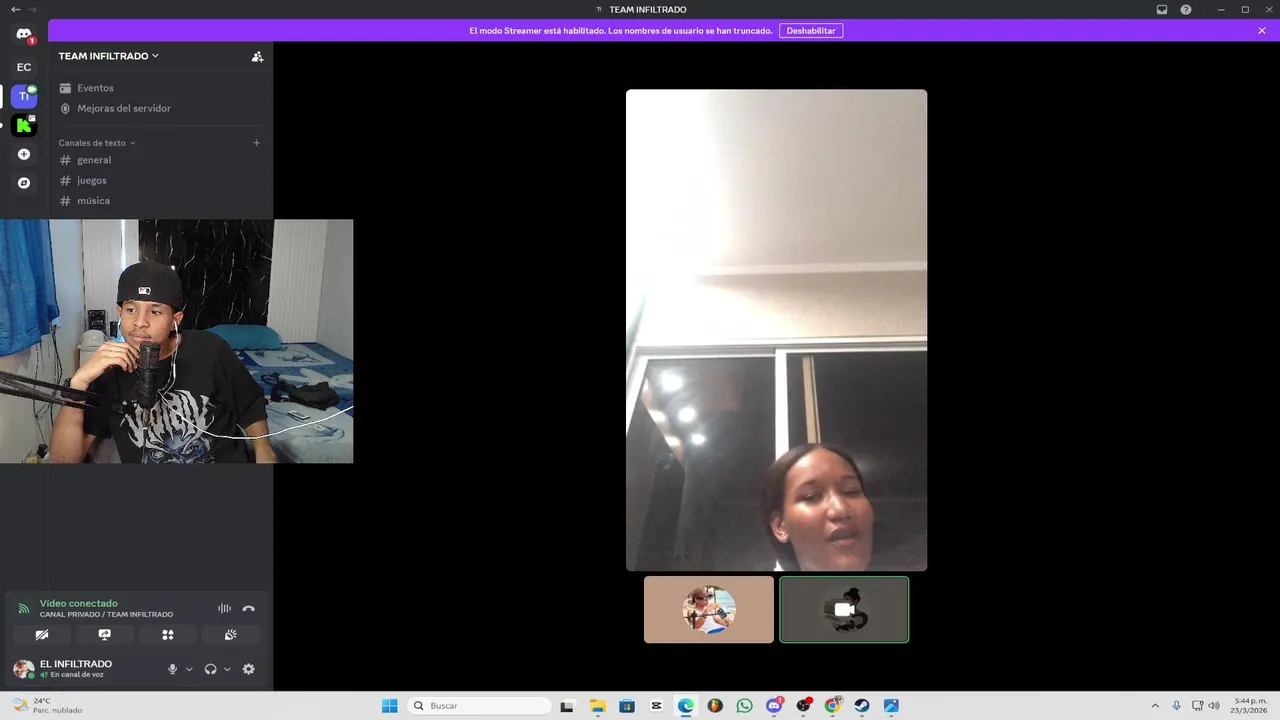Open Discord direct messages home icon
The image size is (1280, 720).
click(x=24, y=34)
